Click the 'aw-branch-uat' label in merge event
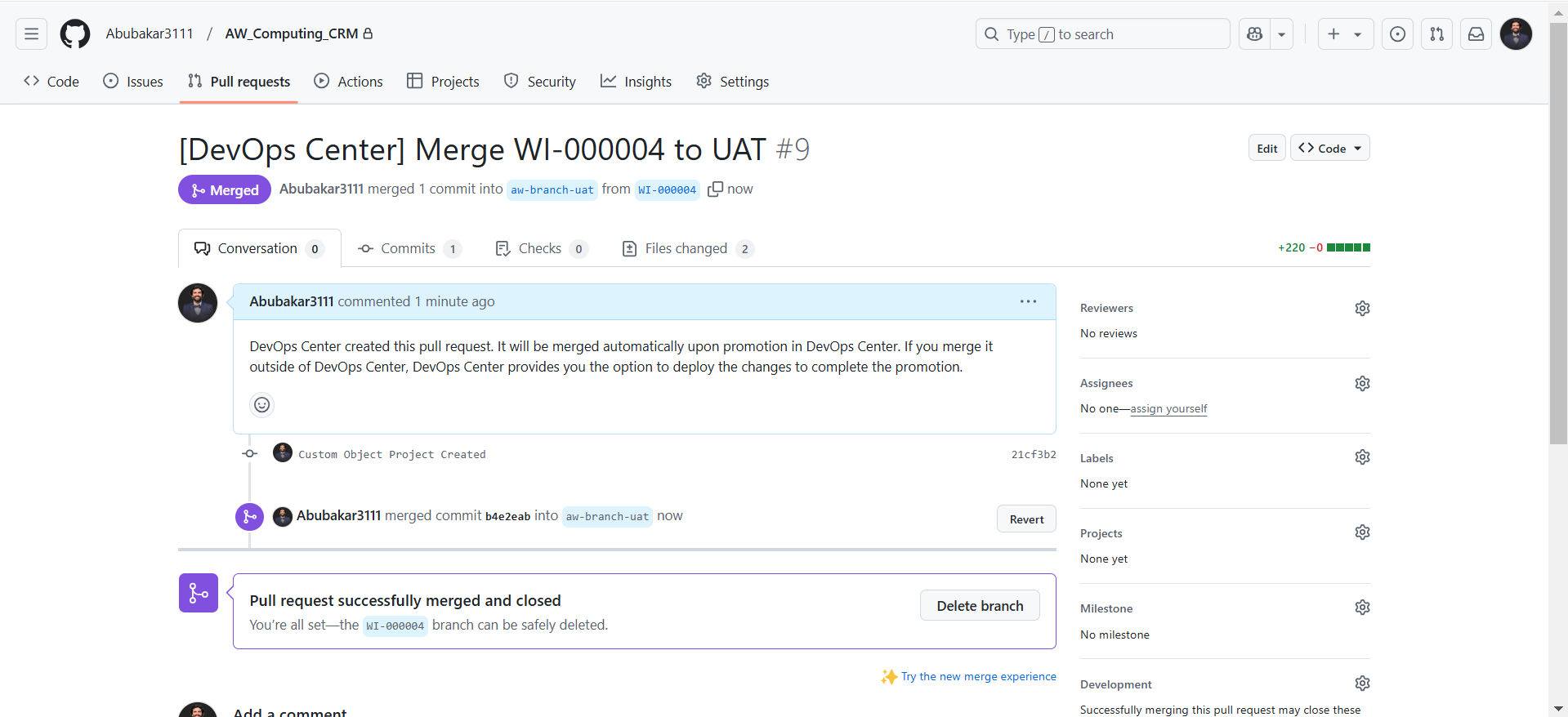This screenshot has height=717, width=1568. pos(607,516)
